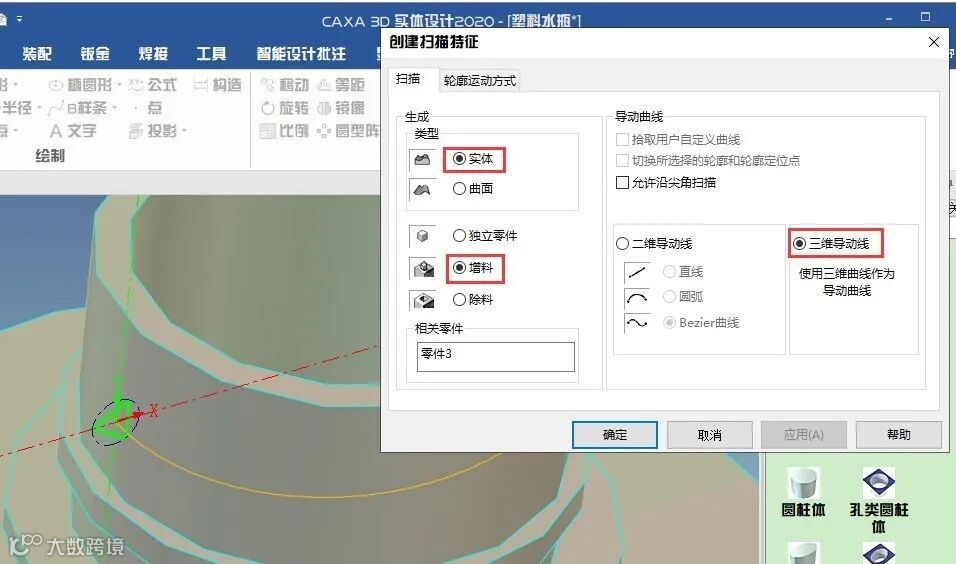Enable 允许沿尖角扫描 checkbox
Screen dimensions: 956x564
pyautogui.click(x=622, y=182)
